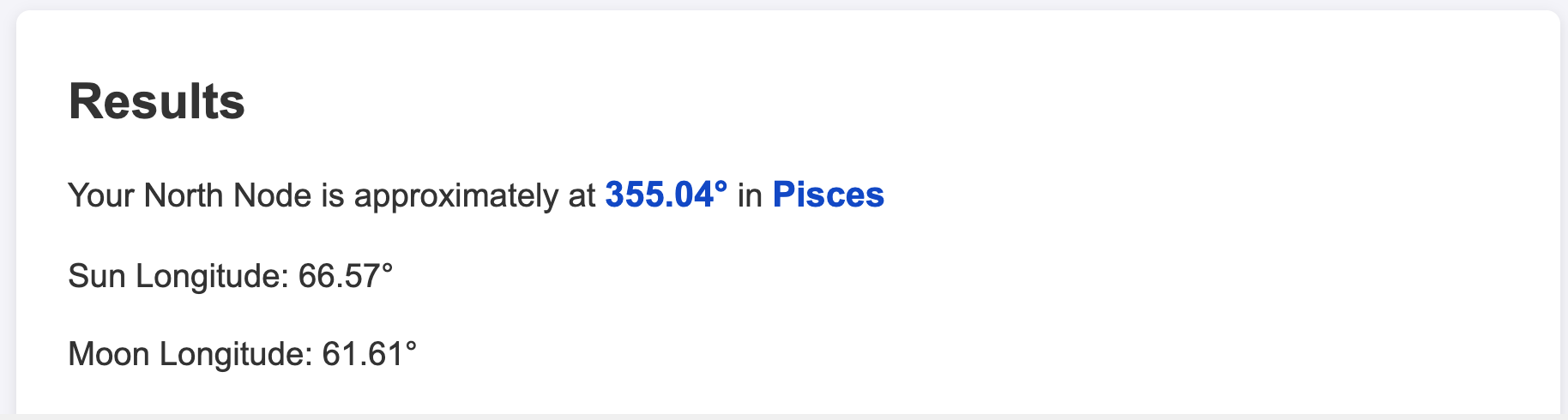Select the Moon Longitude value 61.61°

pos(370,354)
